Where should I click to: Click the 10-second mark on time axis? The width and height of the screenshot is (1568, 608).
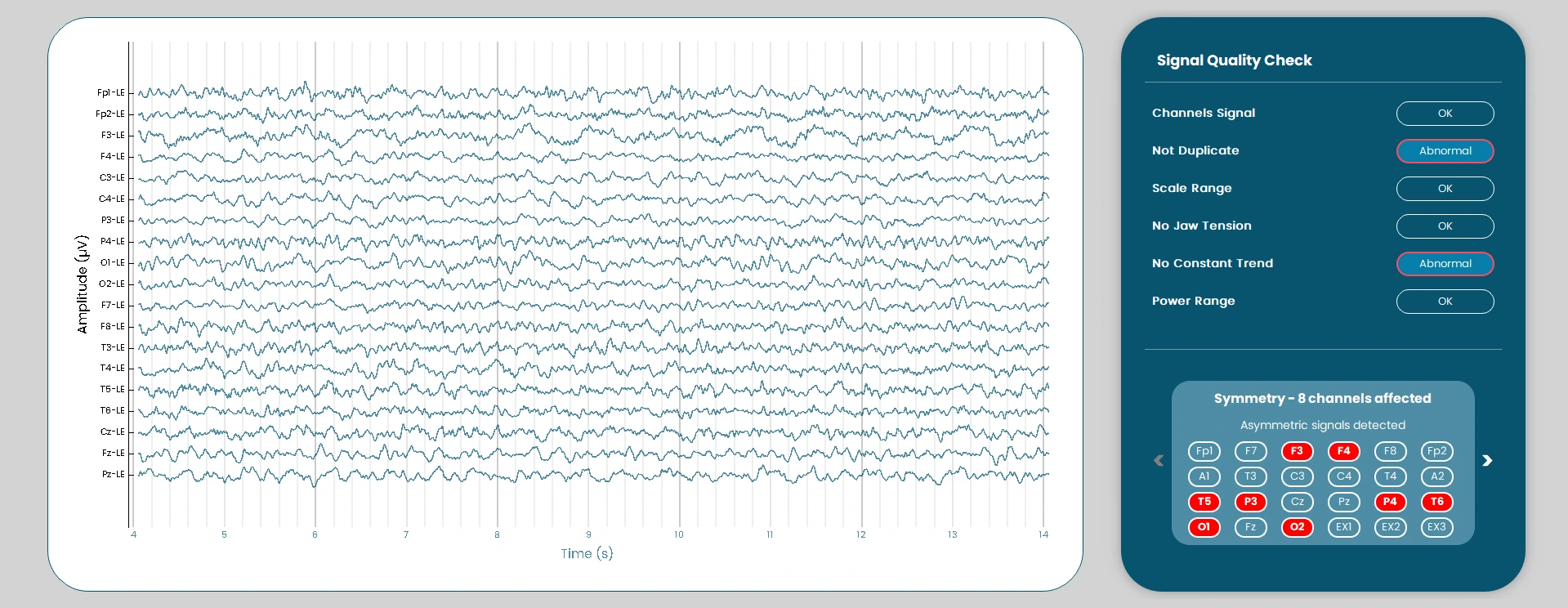pyautogui.click(x=678, y=534)
